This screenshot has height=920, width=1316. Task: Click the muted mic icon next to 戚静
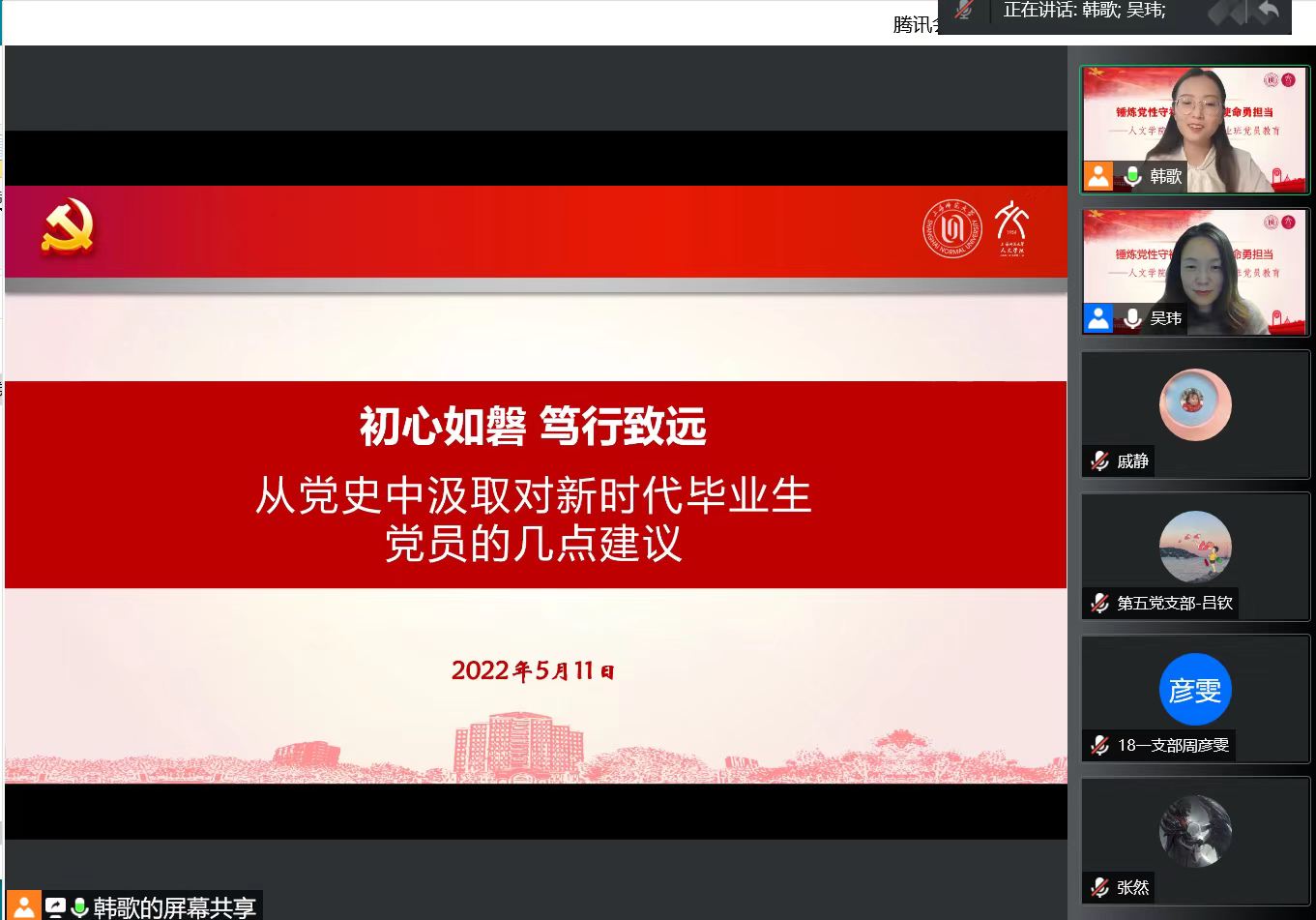(x=1099, y=461)
